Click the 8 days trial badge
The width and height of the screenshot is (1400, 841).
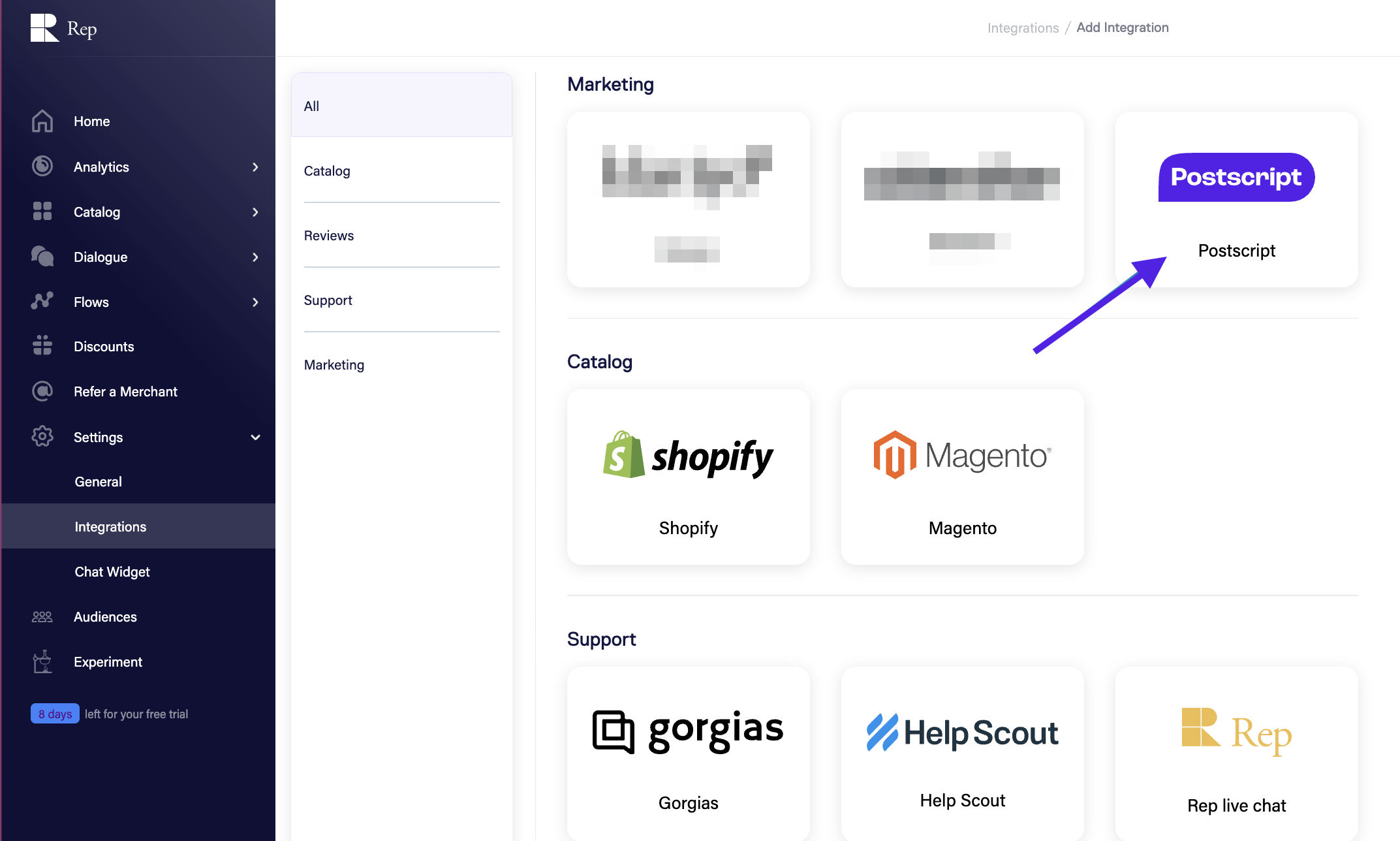pos(55,713)
